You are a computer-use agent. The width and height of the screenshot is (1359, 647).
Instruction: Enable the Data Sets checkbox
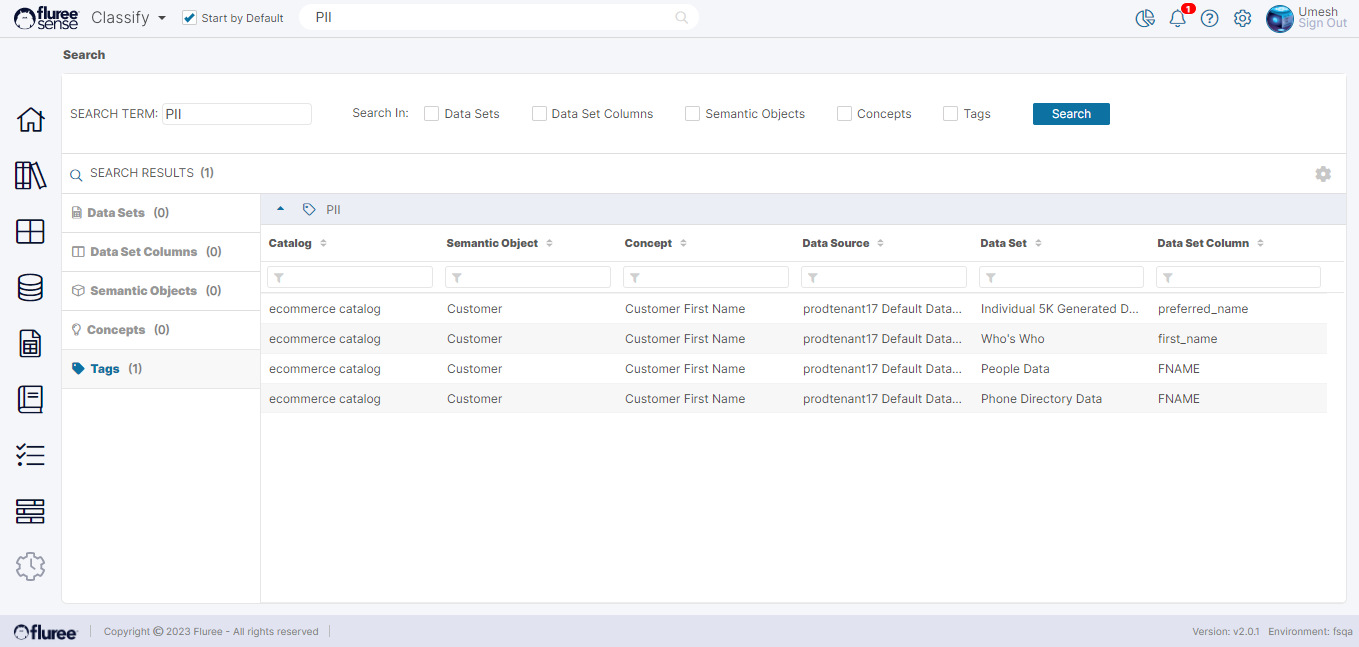coord(432,114)
